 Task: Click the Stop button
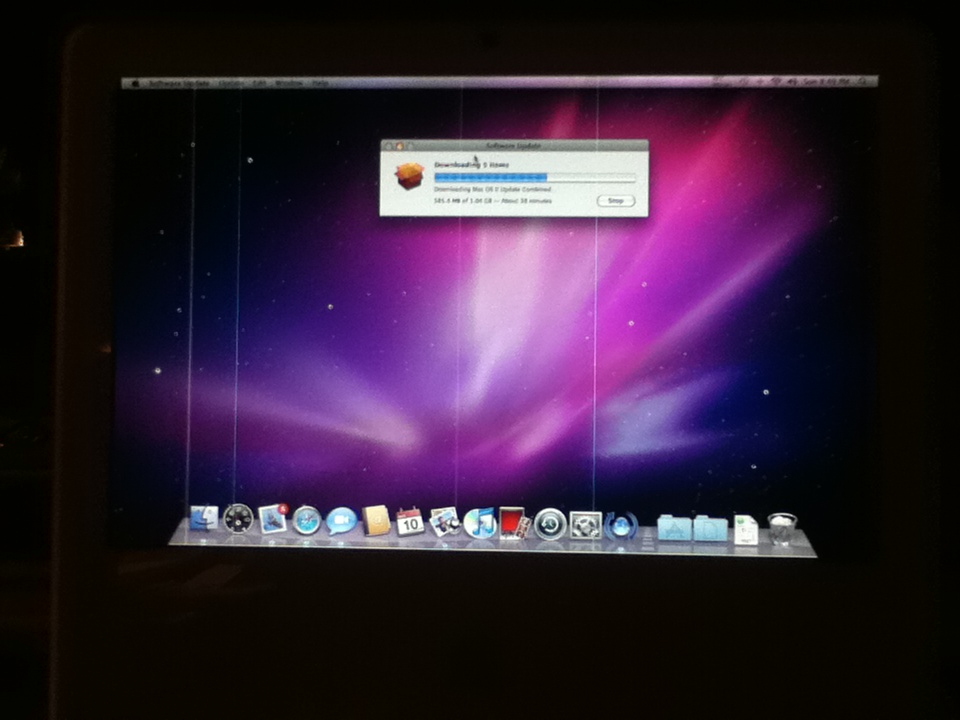pos(616,201)
